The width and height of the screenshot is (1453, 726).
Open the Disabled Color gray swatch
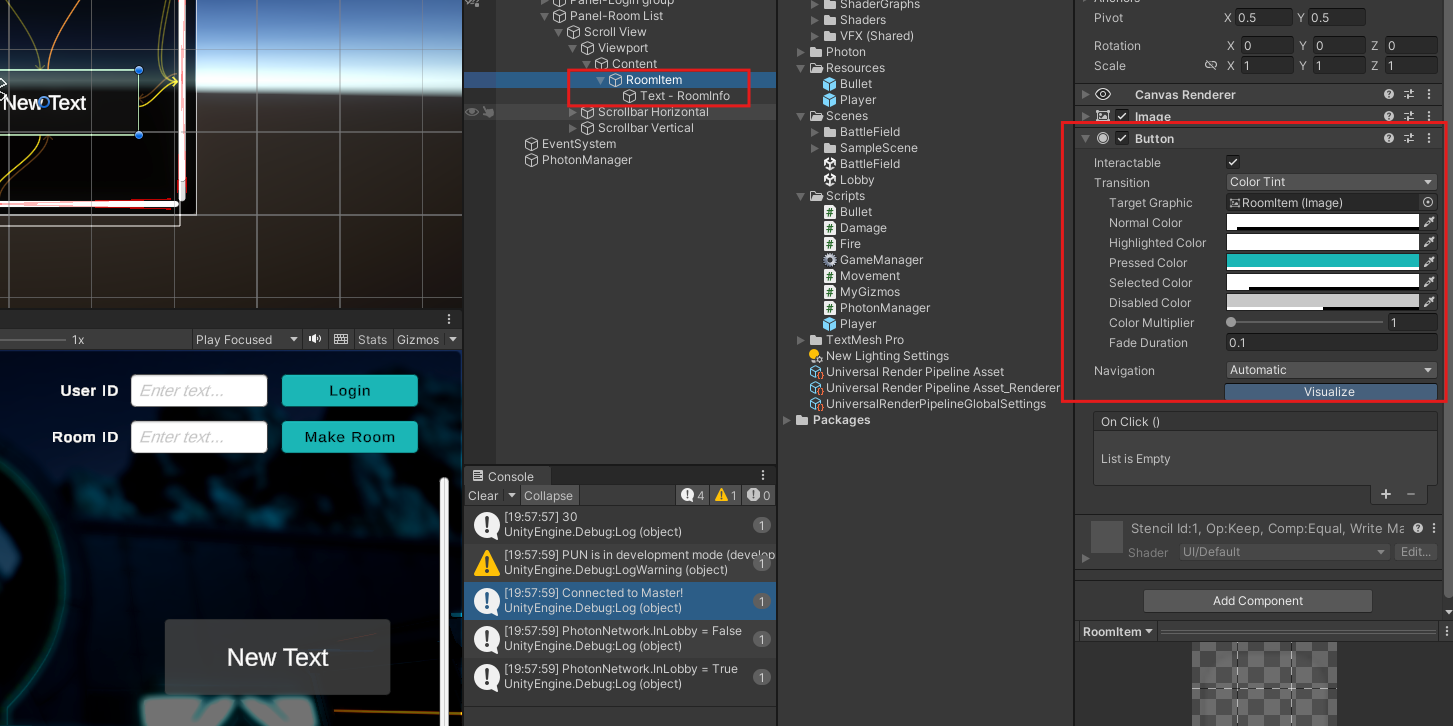[x=1323, y=302]
